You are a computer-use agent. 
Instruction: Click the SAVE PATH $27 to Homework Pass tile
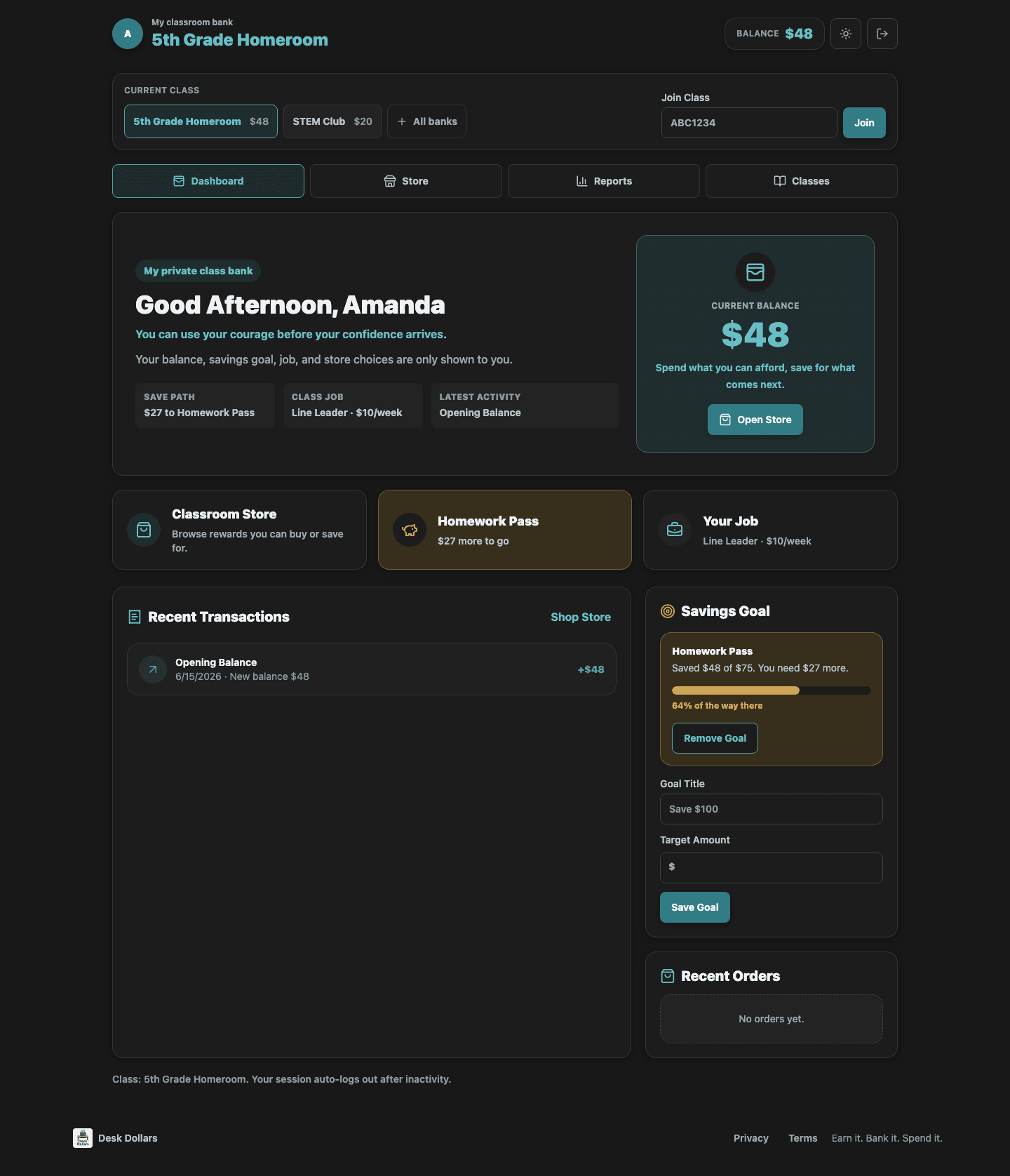tap(205, 406)
